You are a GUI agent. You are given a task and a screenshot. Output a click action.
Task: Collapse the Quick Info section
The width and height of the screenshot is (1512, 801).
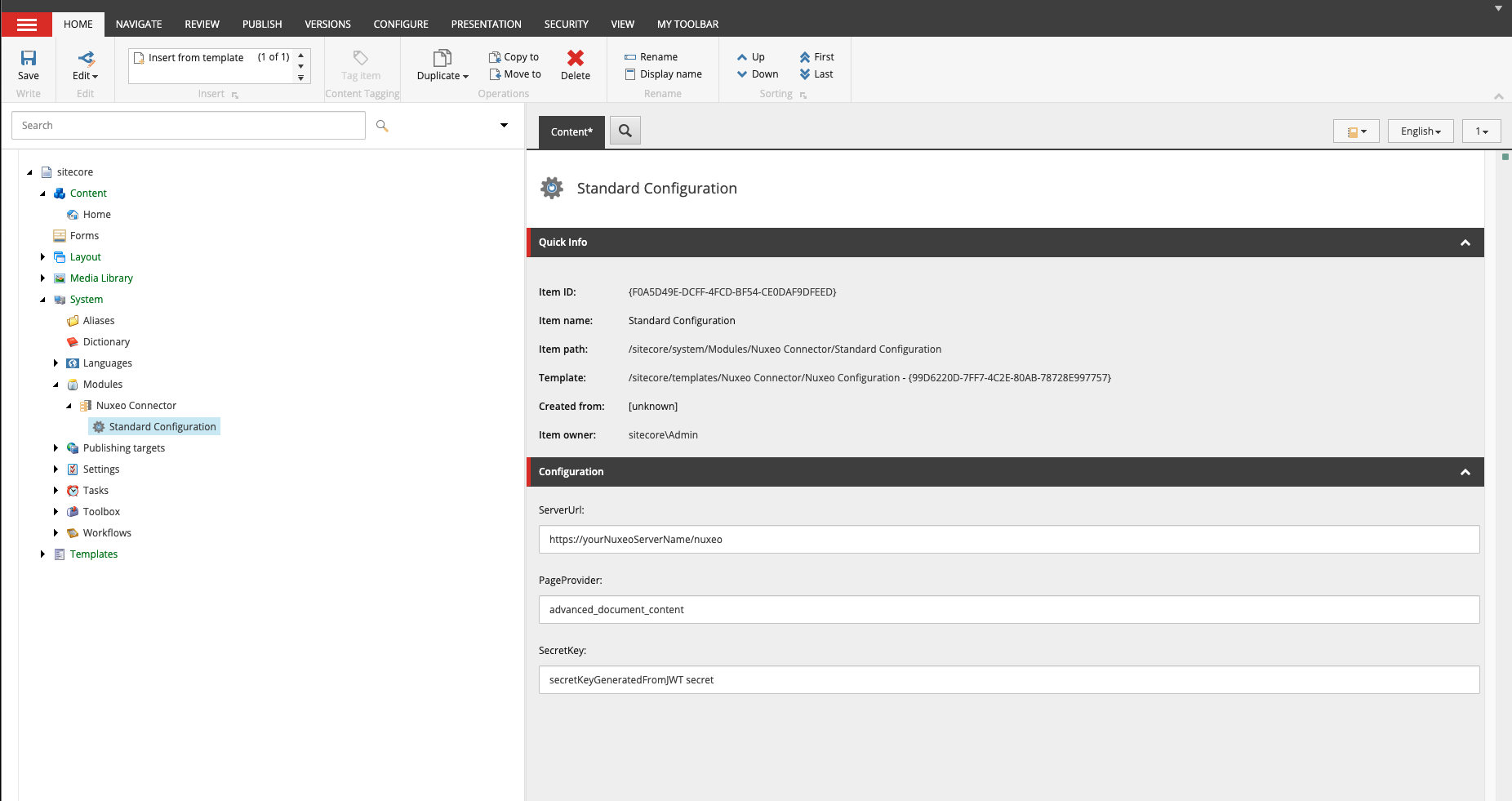1465,243
